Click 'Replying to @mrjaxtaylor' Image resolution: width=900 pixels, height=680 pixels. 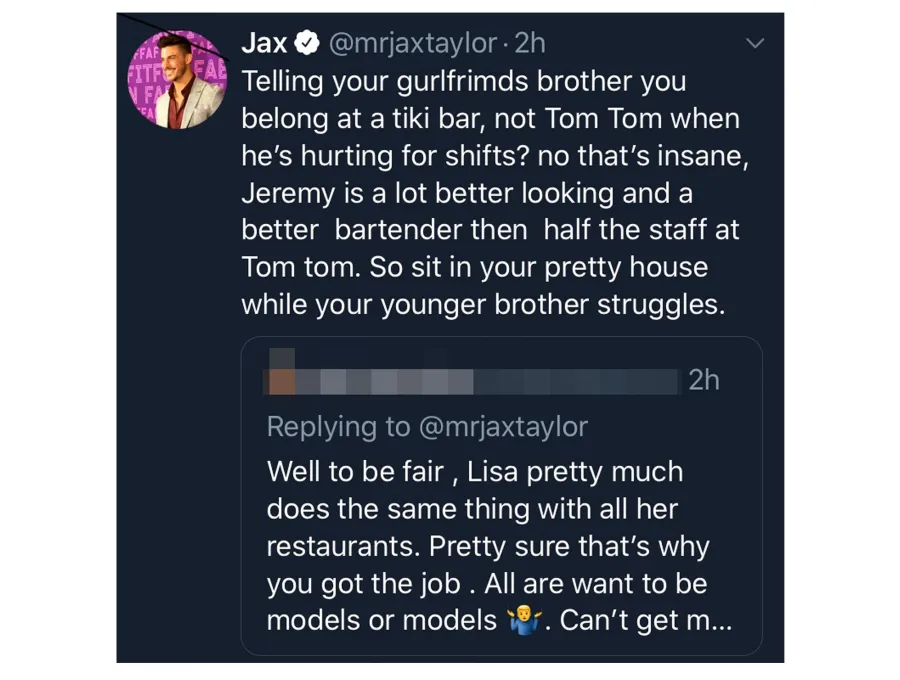click(428, 427)
